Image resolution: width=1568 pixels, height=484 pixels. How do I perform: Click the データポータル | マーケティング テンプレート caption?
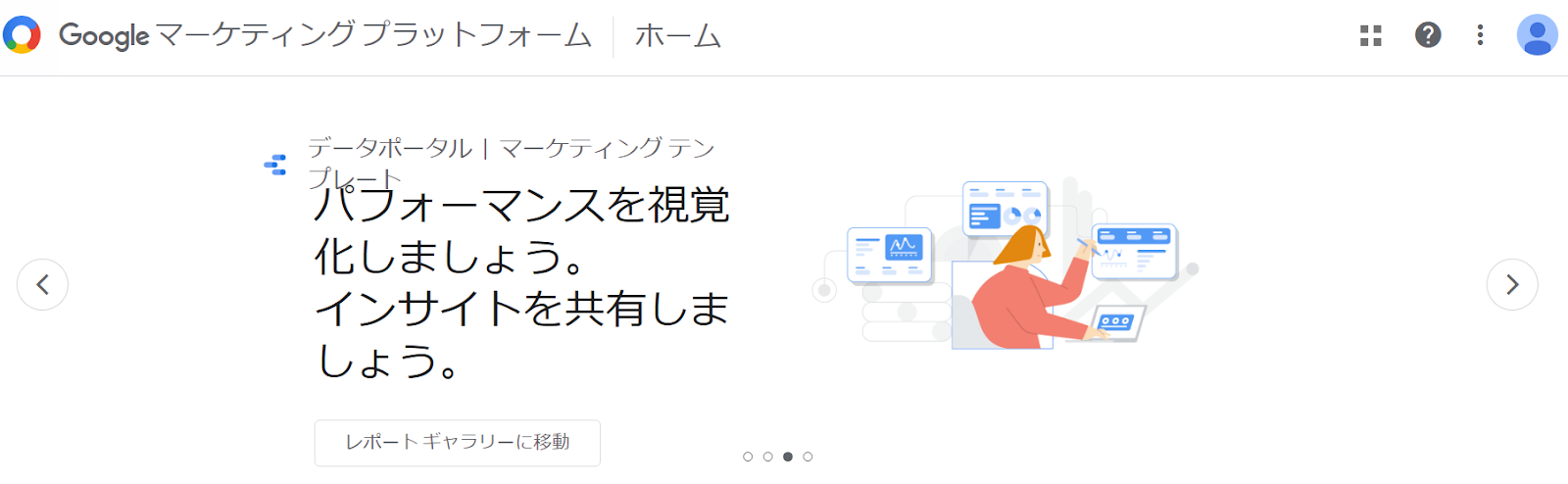[511, 163]
